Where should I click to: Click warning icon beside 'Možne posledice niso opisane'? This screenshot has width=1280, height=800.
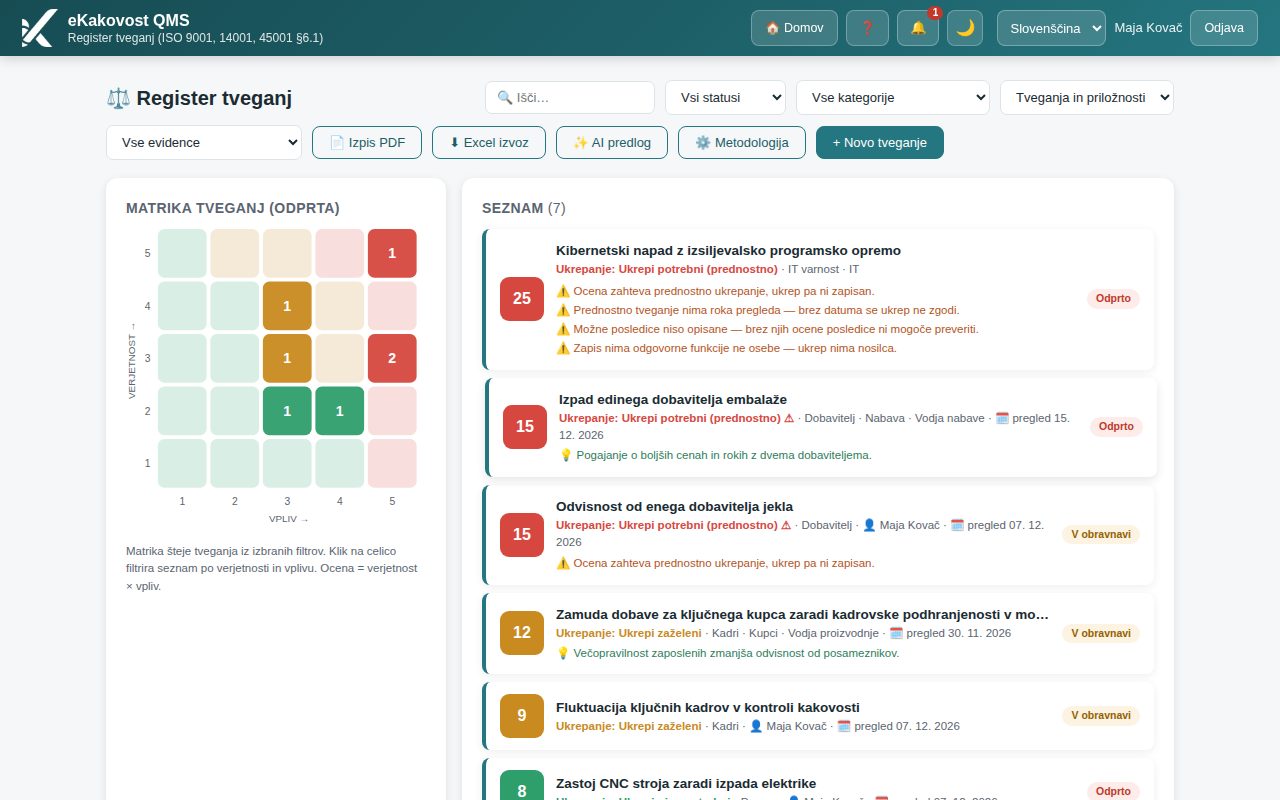[563, 329]
